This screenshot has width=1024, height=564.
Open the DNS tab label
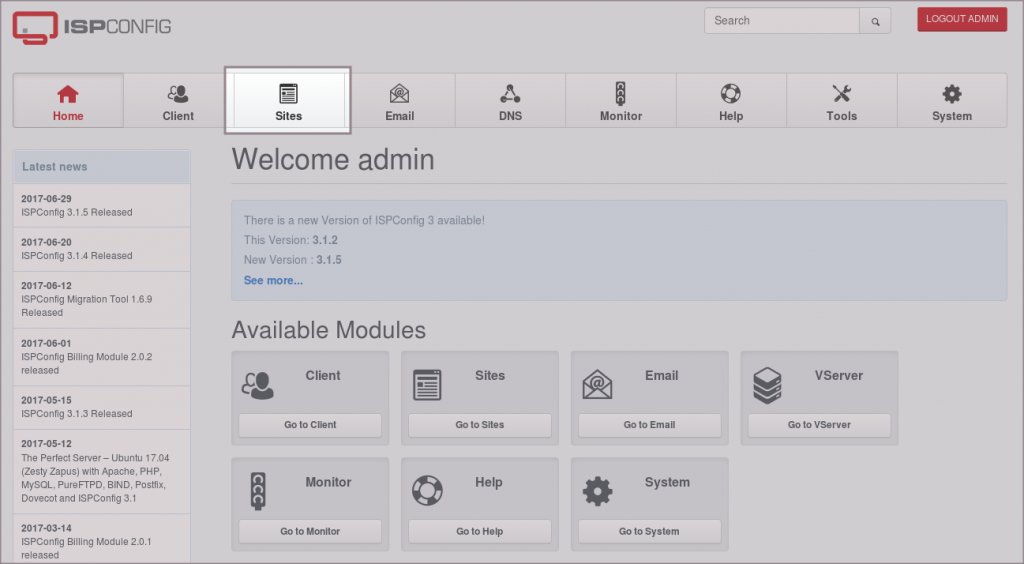[510, 116]
